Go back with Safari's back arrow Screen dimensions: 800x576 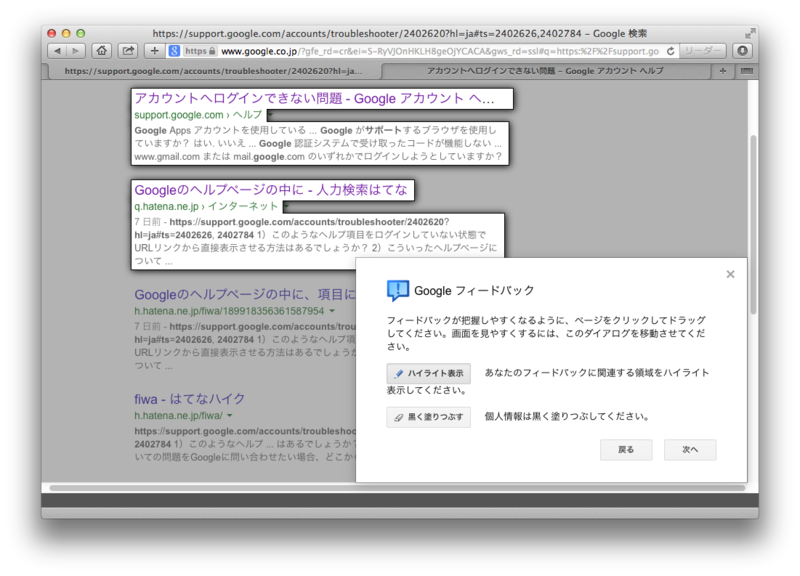[57, 51]
